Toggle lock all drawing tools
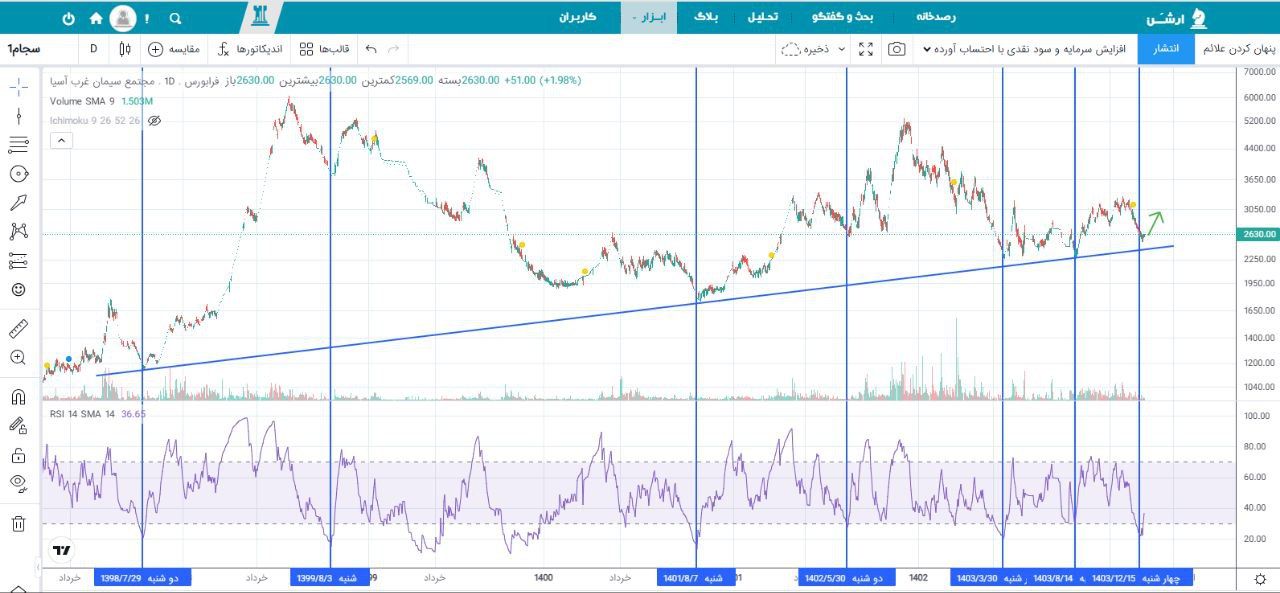The height and width of the screenshot is (593, 1280). (x=18, y=455)
